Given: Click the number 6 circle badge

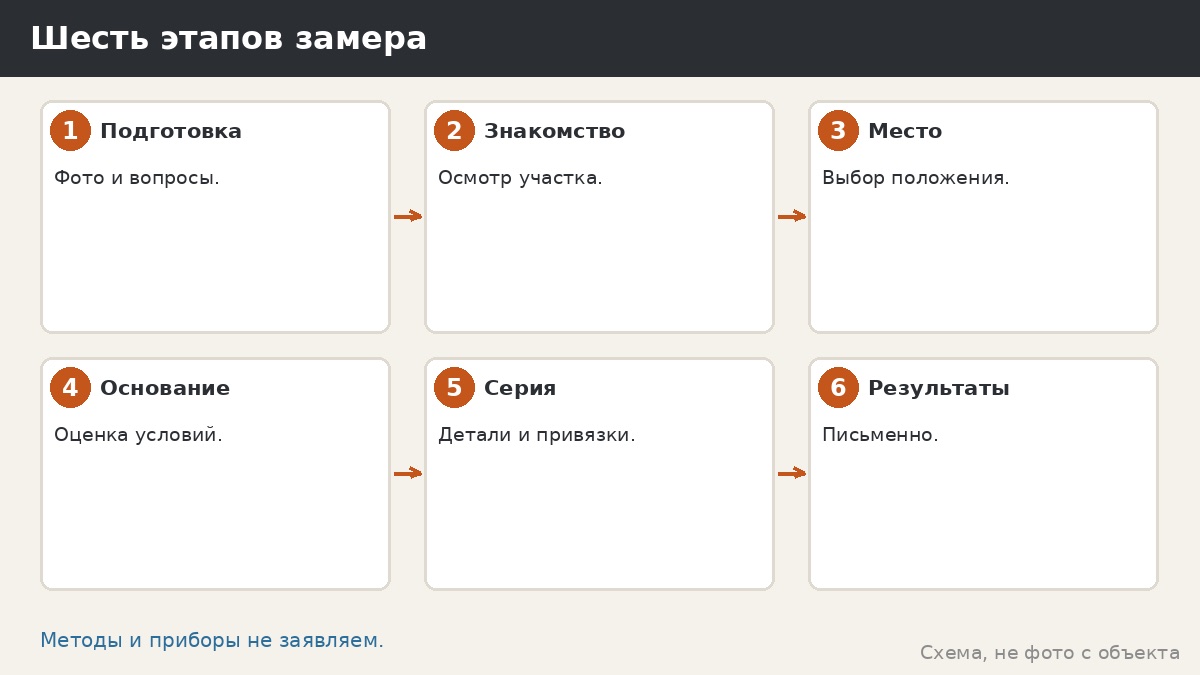Looking at the screenshot, I should [838, 388].
